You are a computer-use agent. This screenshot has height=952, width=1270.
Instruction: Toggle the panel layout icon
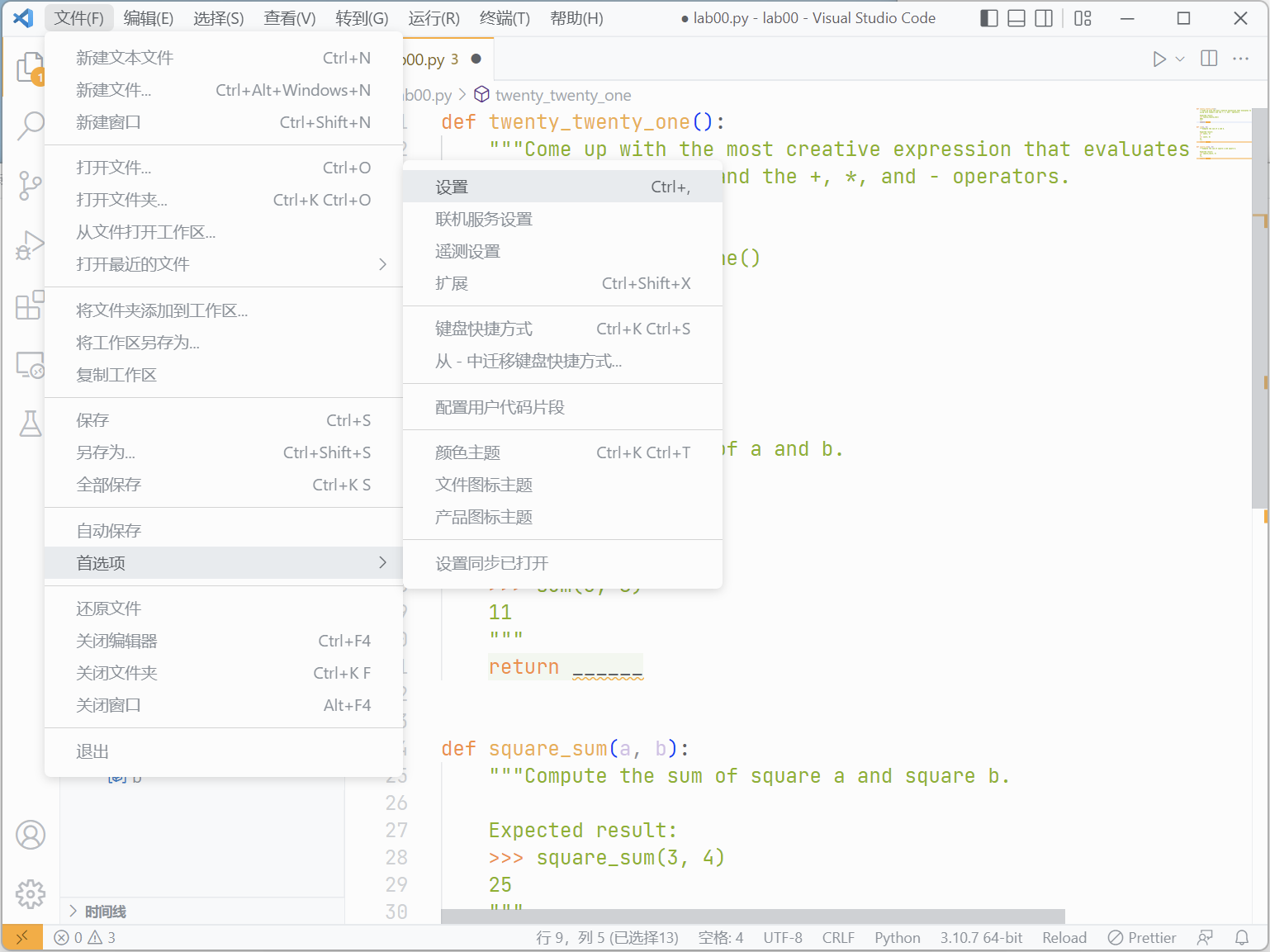pyautogui.click(x=1016, y=18)
